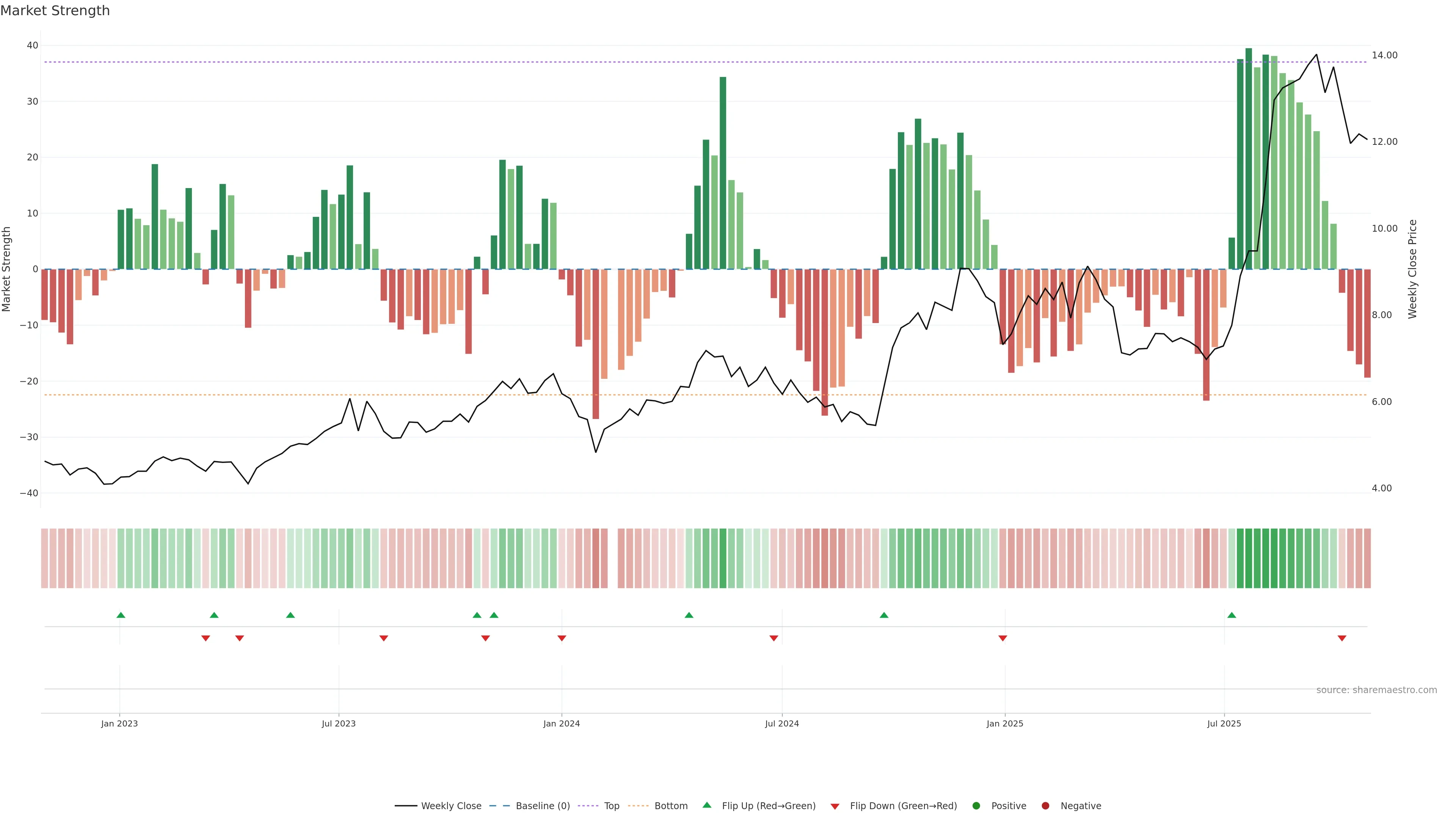This screenshot has height=819, width=1456.
Task: Click the flip-down triangle at Jan 2024
Action: (562, 638)
